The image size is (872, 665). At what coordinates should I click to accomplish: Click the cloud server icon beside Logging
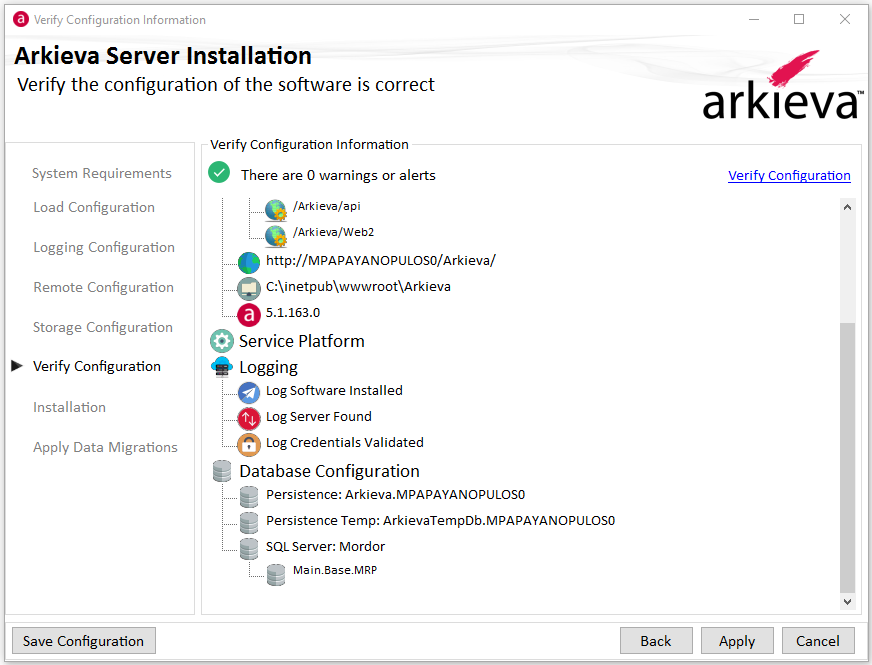pos(221,367)
